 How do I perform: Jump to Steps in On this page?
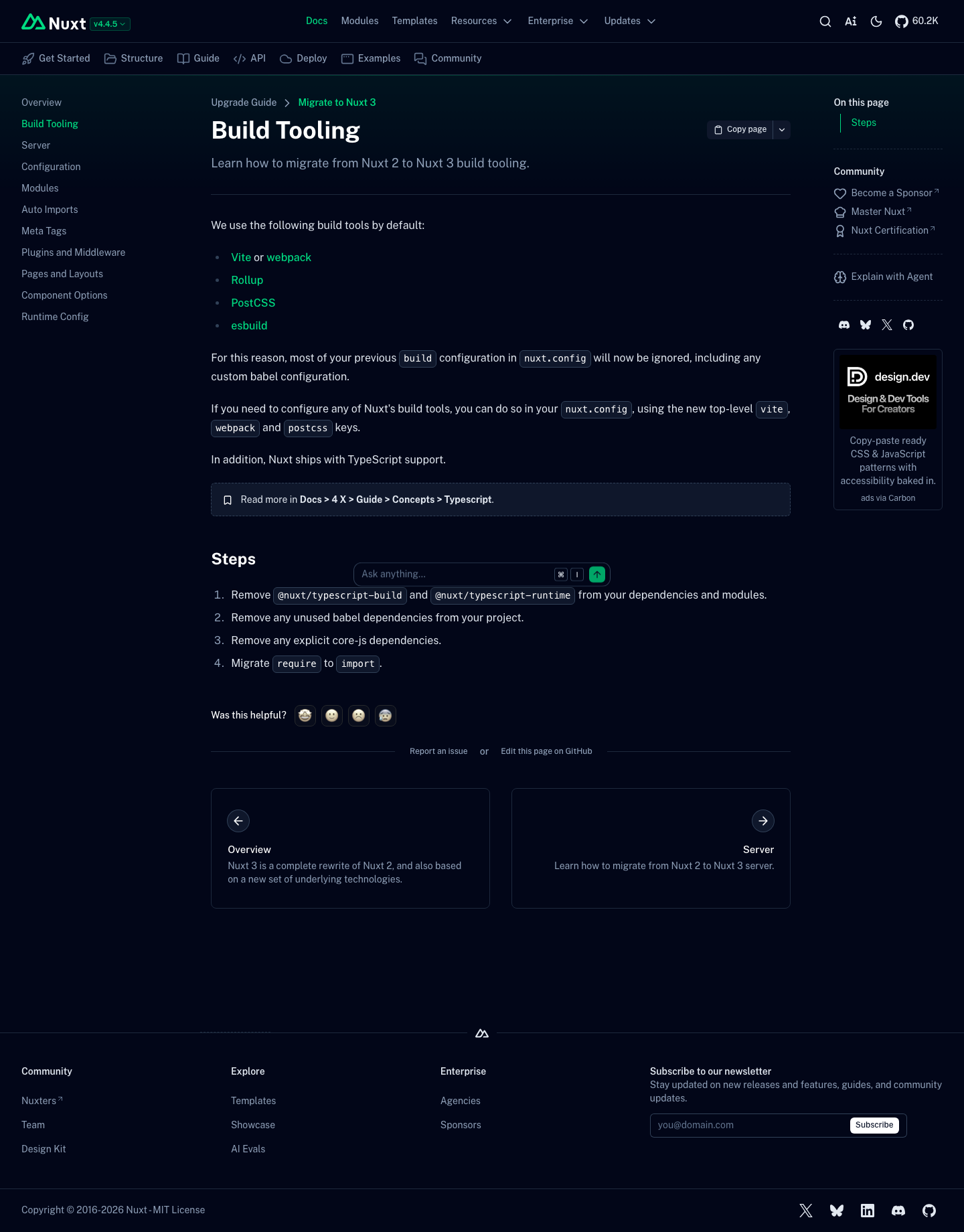click(864, 123)
